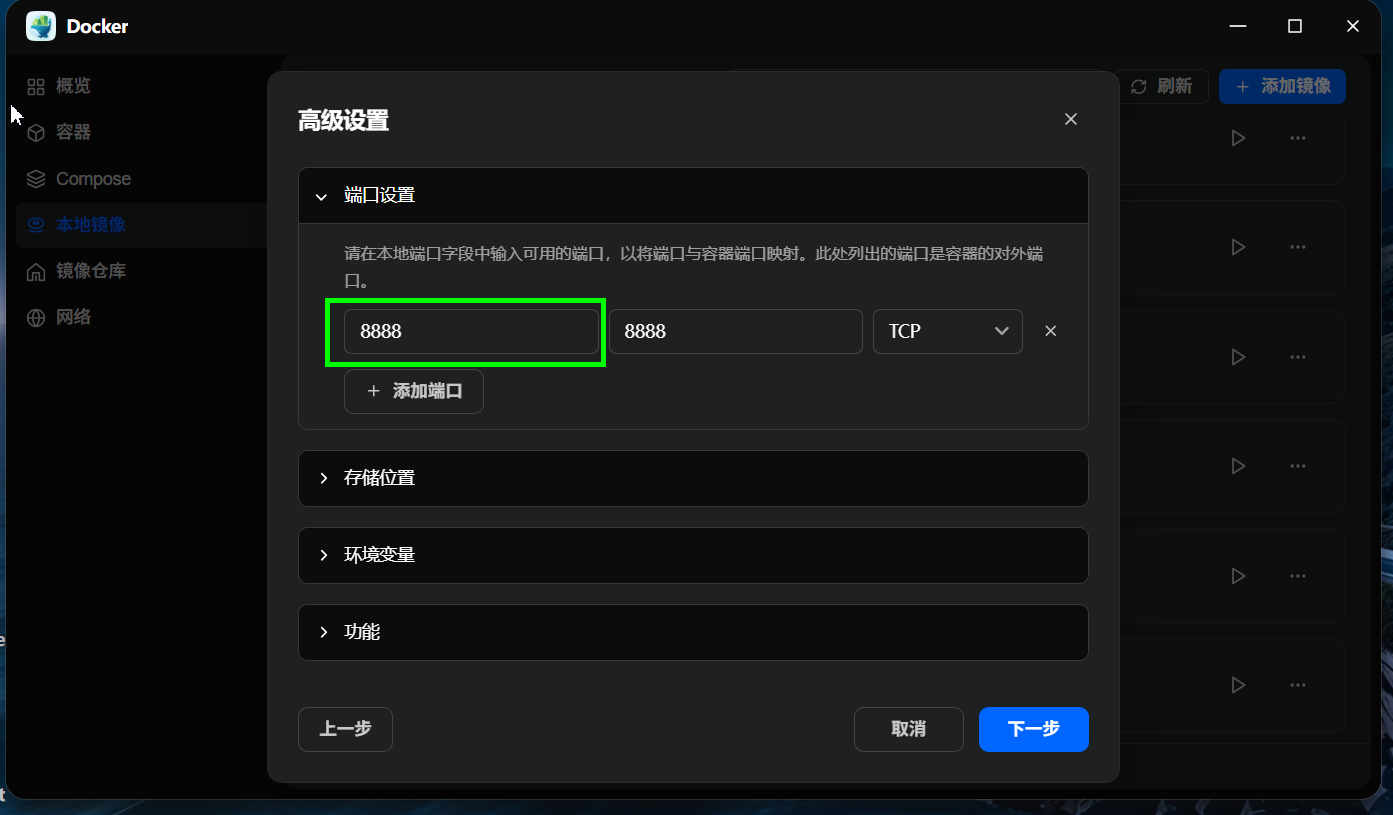Open the 网络 networks icon
The width and height of the screenshot is (1393, 815).
[35, 317]
